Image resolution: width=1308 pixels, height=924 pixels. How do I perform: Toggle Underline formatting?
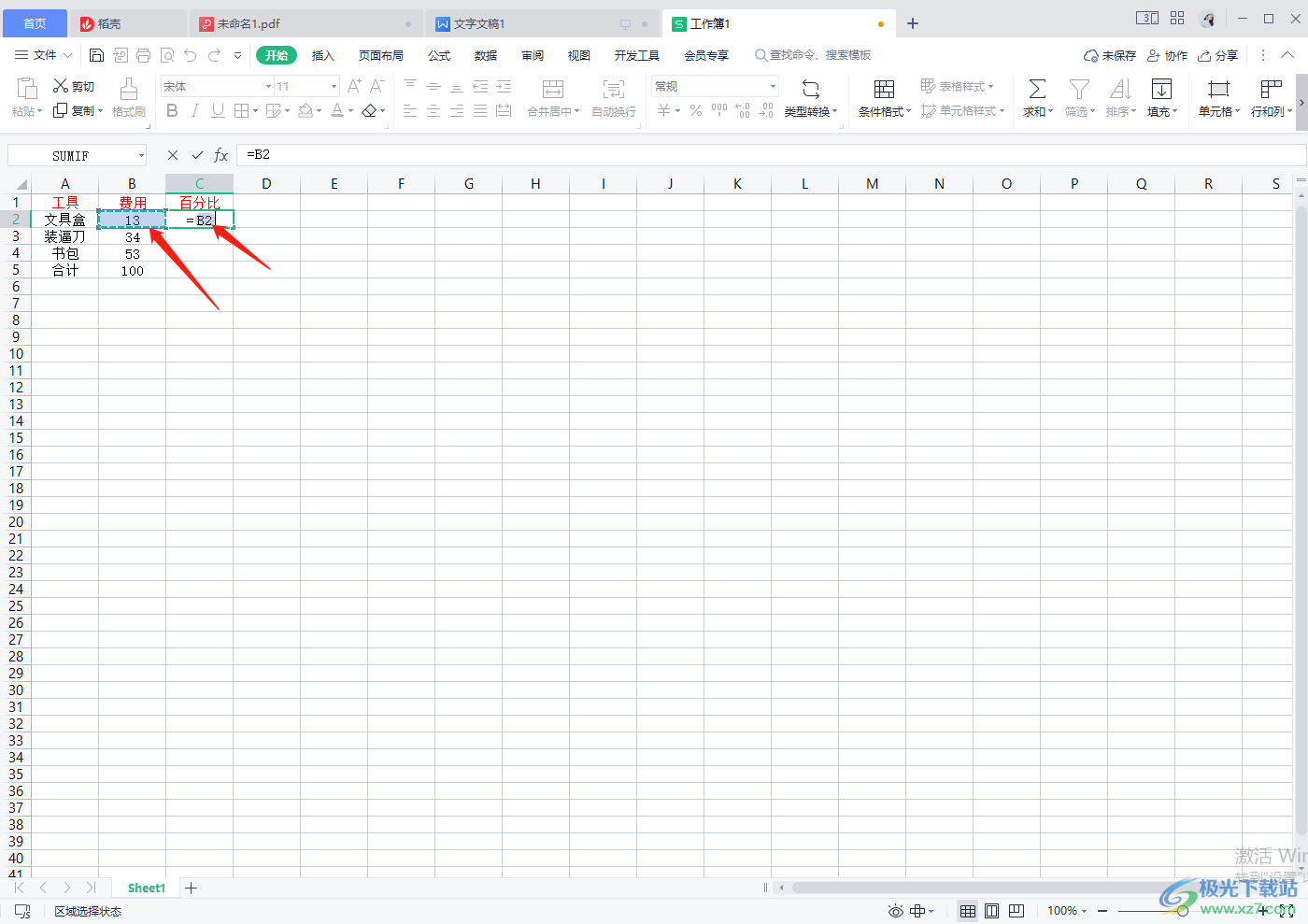[218, 111]
